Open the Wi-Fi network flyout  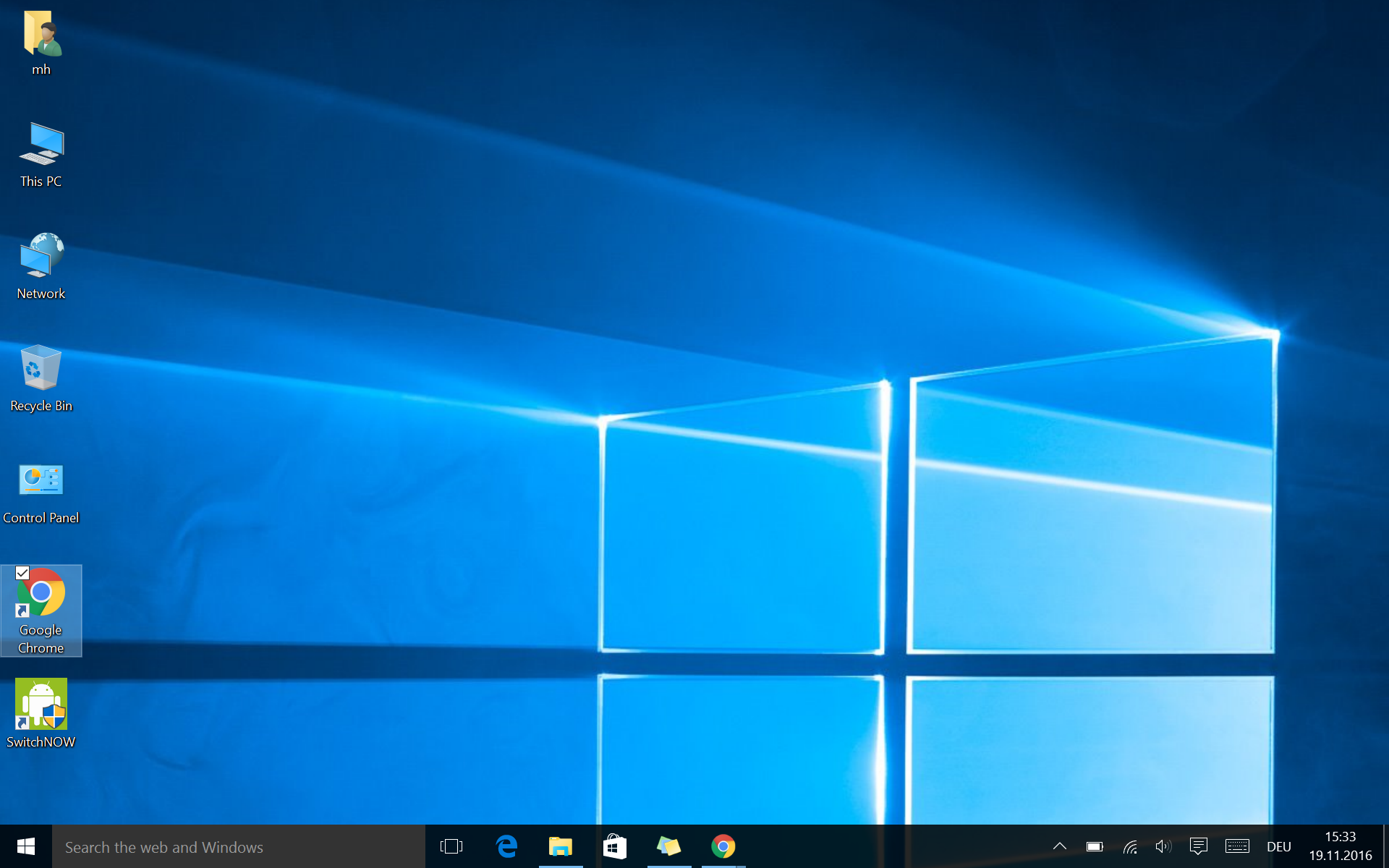coord(1129,846)
